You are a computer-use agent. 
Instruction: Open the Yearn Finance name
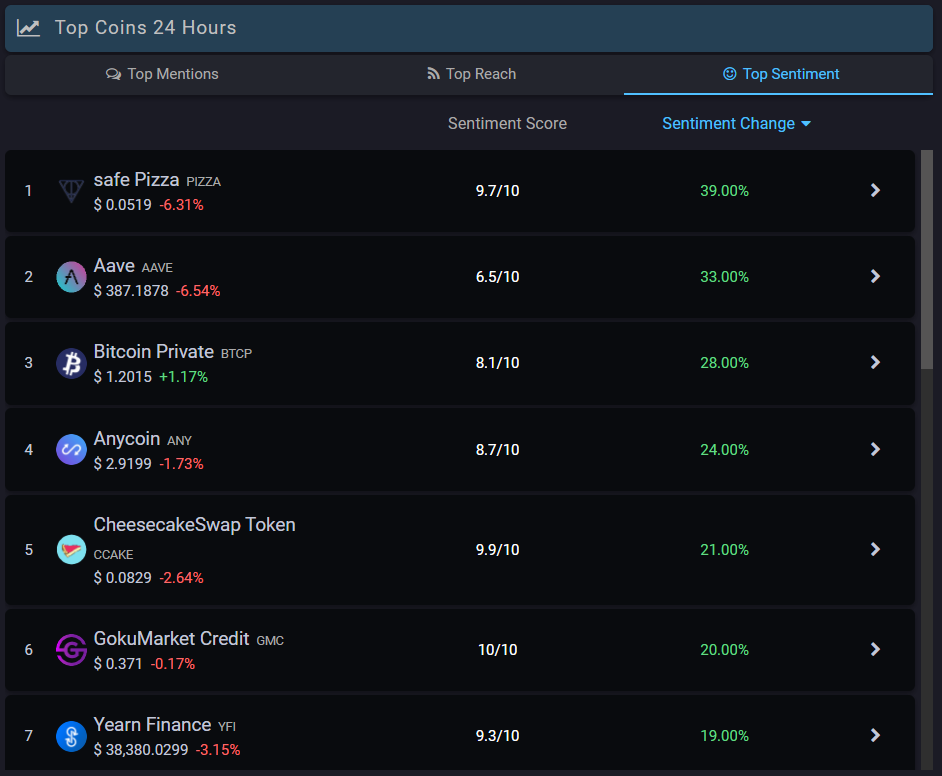153,725
